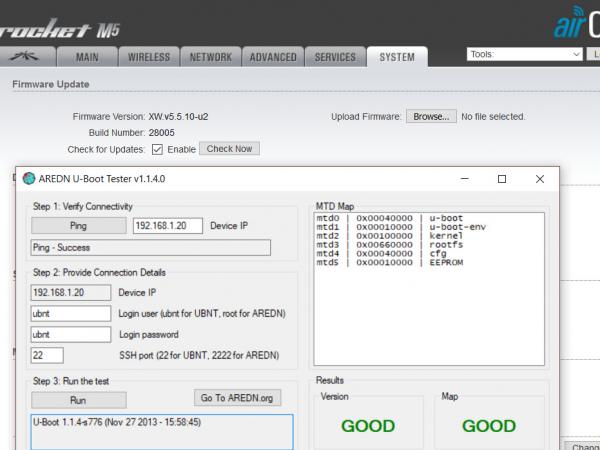Click the Login user field
Screen dimensions: 600x450
tap(71, 313)
